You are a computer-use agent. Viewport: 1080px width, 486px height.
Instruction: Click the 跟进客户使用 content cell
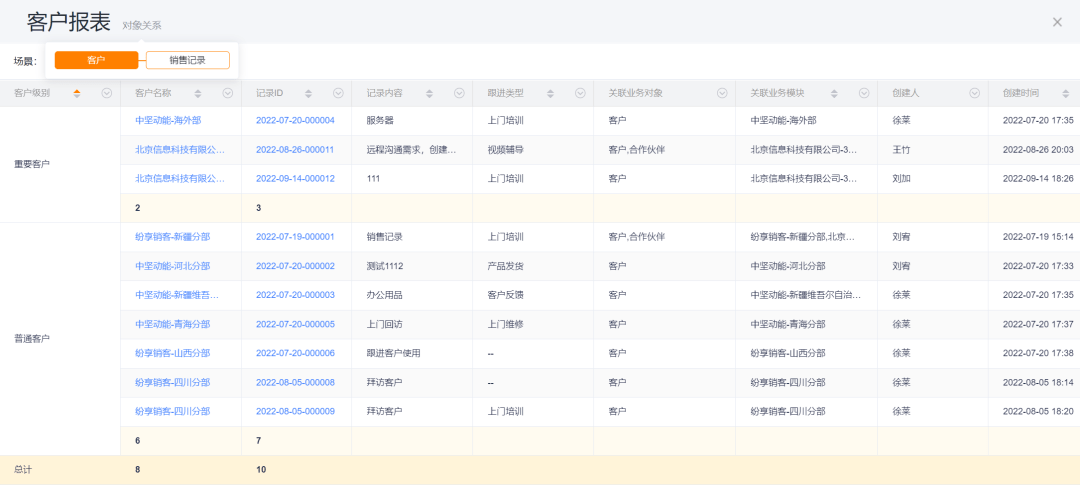pyautogui.click(x=412, y=353)
